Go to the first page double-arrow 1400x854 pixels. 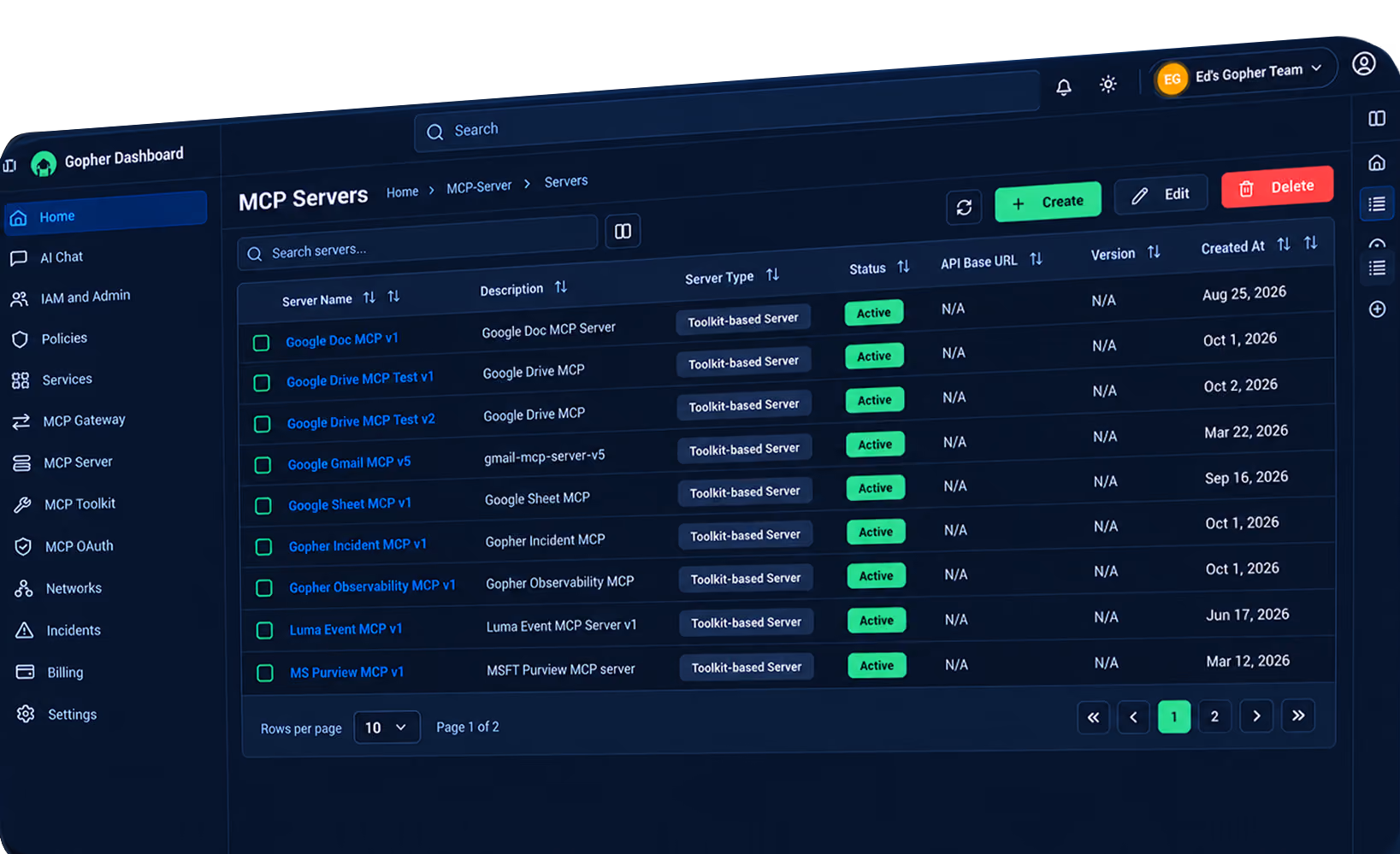coord(1093,717)
